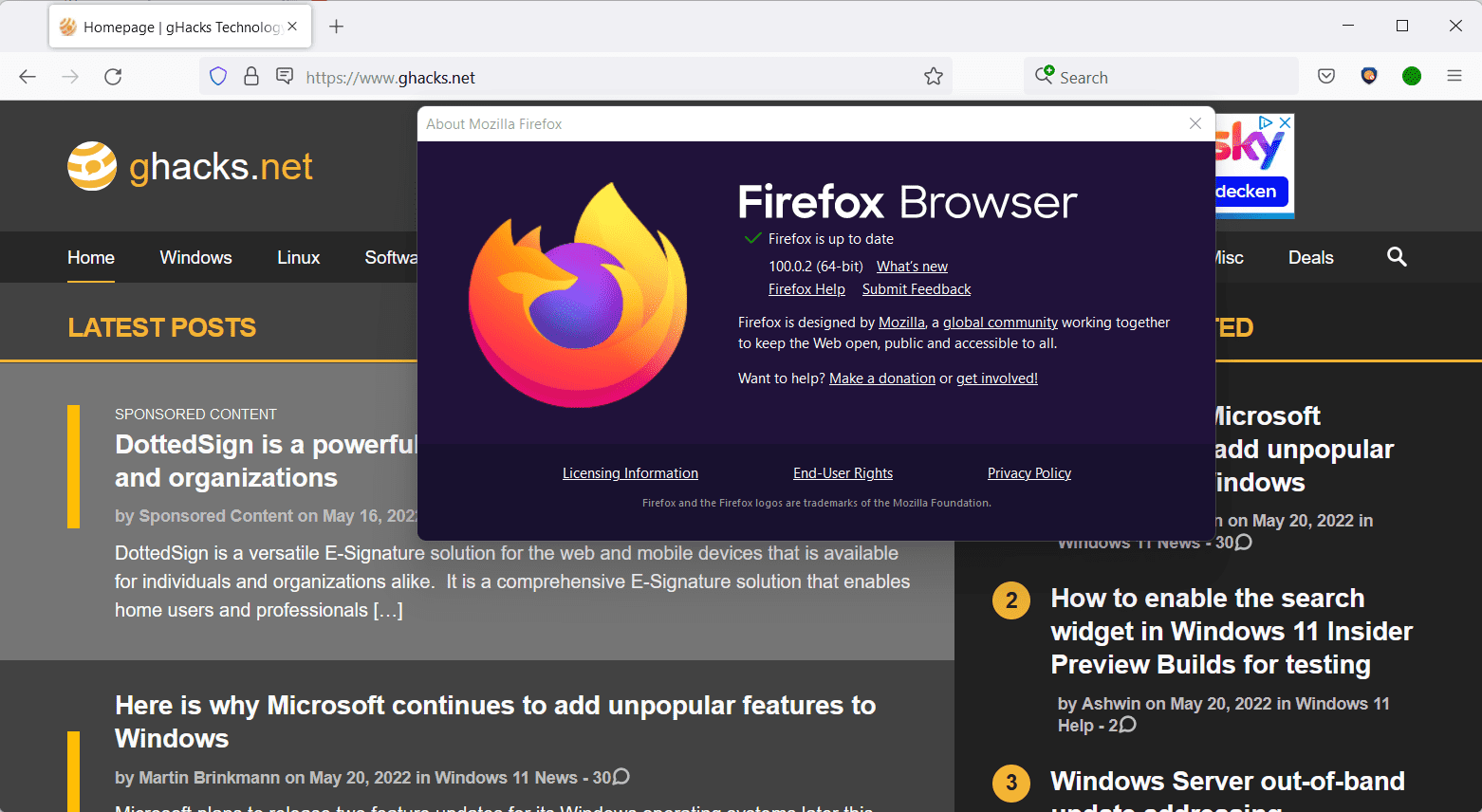Open the Deals navigation menu item
This screenshot has width=1482, height=812.
(x=1310, y=258)
